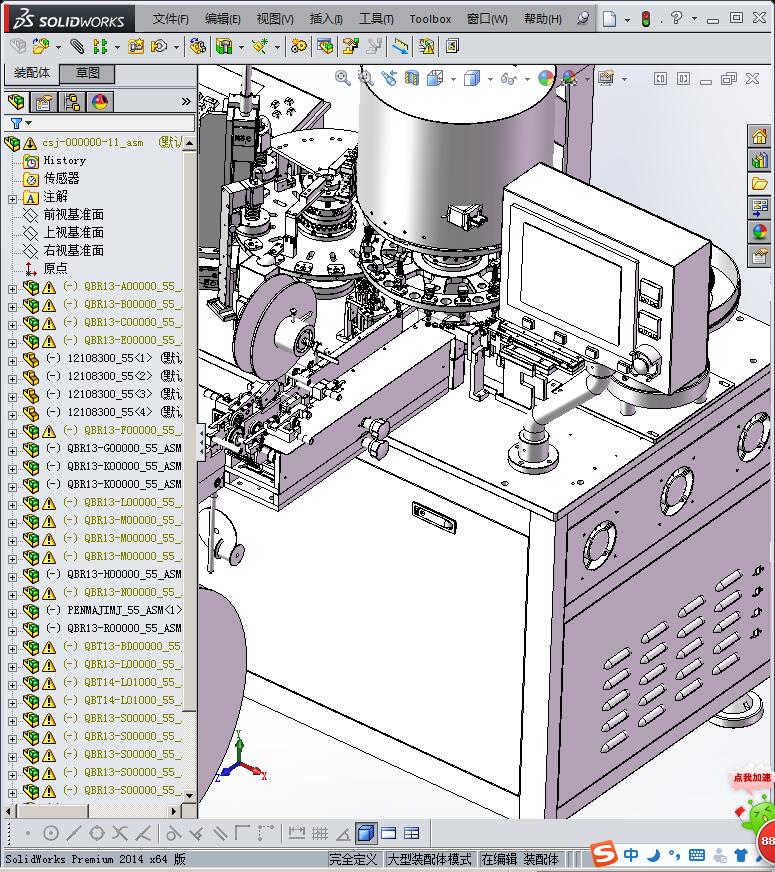Viewport: 775px width, 872px height.
Task: Open the Display Style dropdown arrow
Action: point(490,79)
